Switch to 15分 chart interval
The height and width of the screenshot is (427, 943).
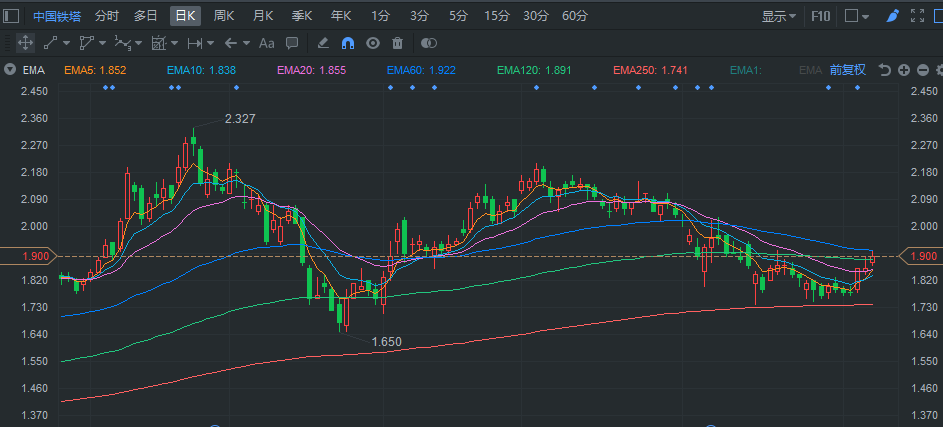[497, 16]
